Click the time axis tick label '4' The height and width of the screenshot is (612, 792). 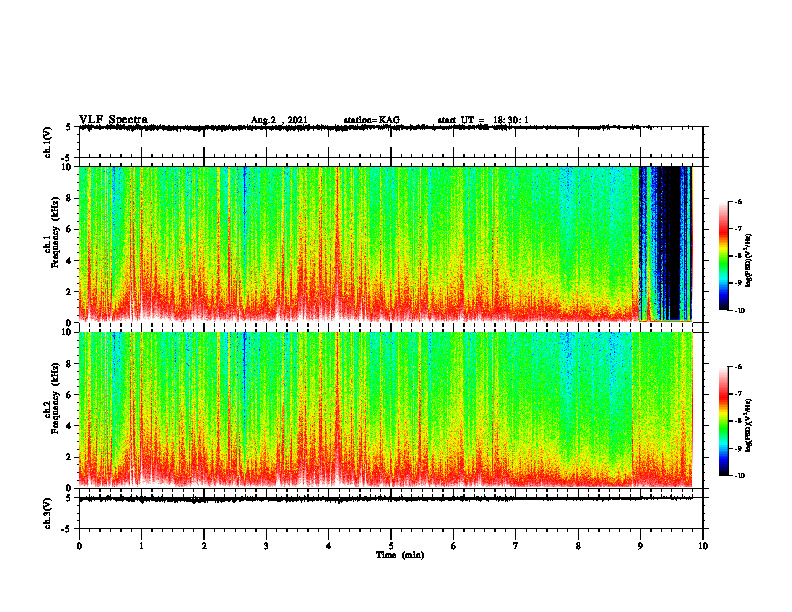pos(329,546)
